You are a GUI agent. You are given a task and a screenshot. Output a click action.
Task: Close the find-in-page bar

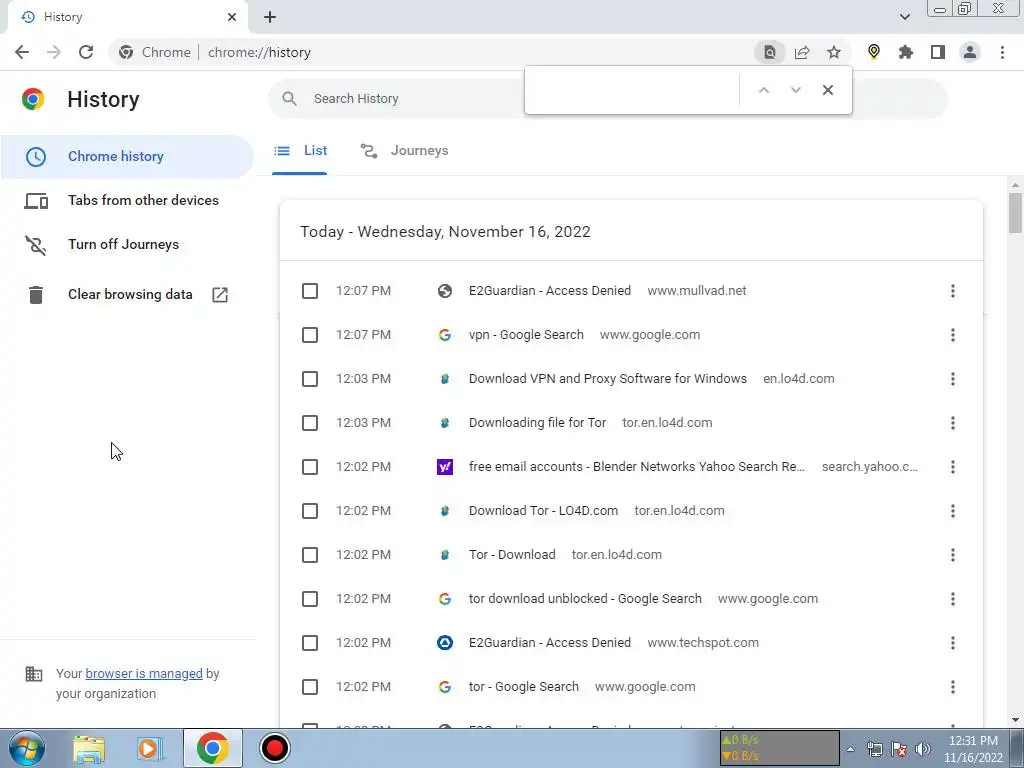(x=827, y=90)
